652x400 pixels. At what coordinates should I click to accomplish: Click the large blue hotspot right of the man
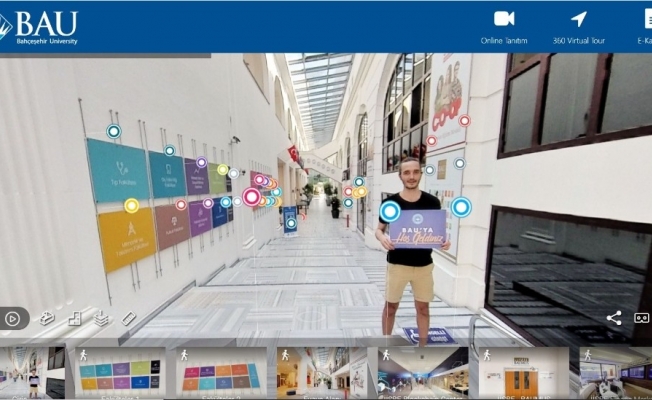(461, 207)
